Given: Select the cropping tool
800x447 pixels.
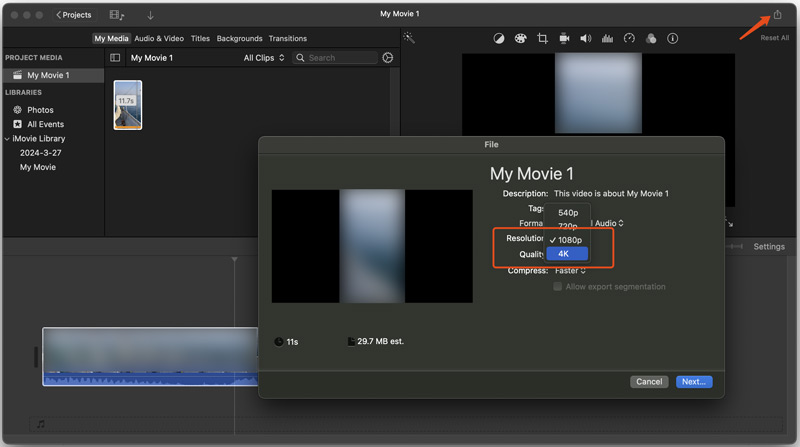Looking at the screenshot, I should [x=542, y=38].
